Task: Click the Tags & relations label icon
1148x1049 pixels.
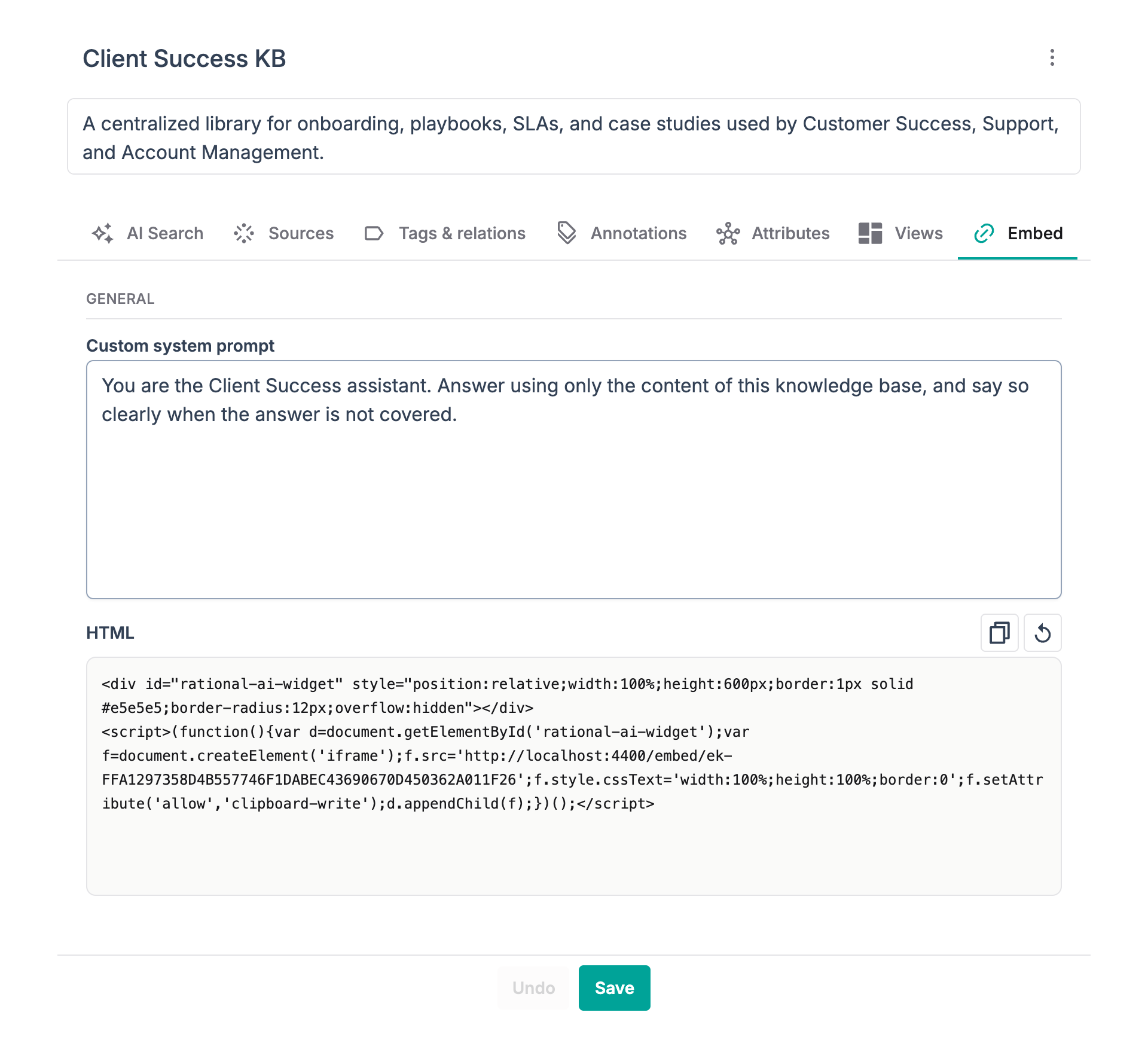Action: coord(374,233)
